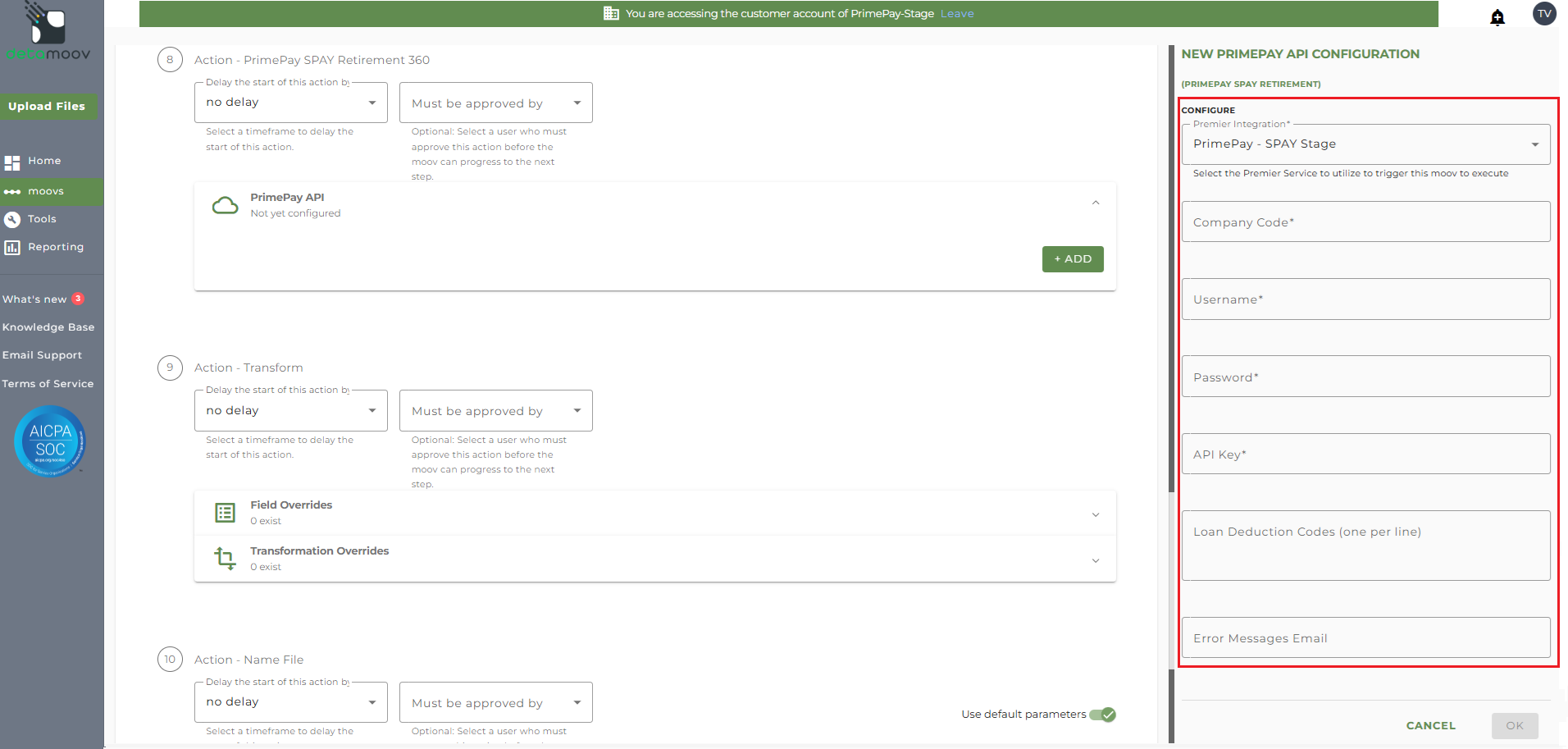Expand the Transformation Overrides section
Image resolution: width=1568 pixels, height=749 pixels.
(x=1096, y=560)
